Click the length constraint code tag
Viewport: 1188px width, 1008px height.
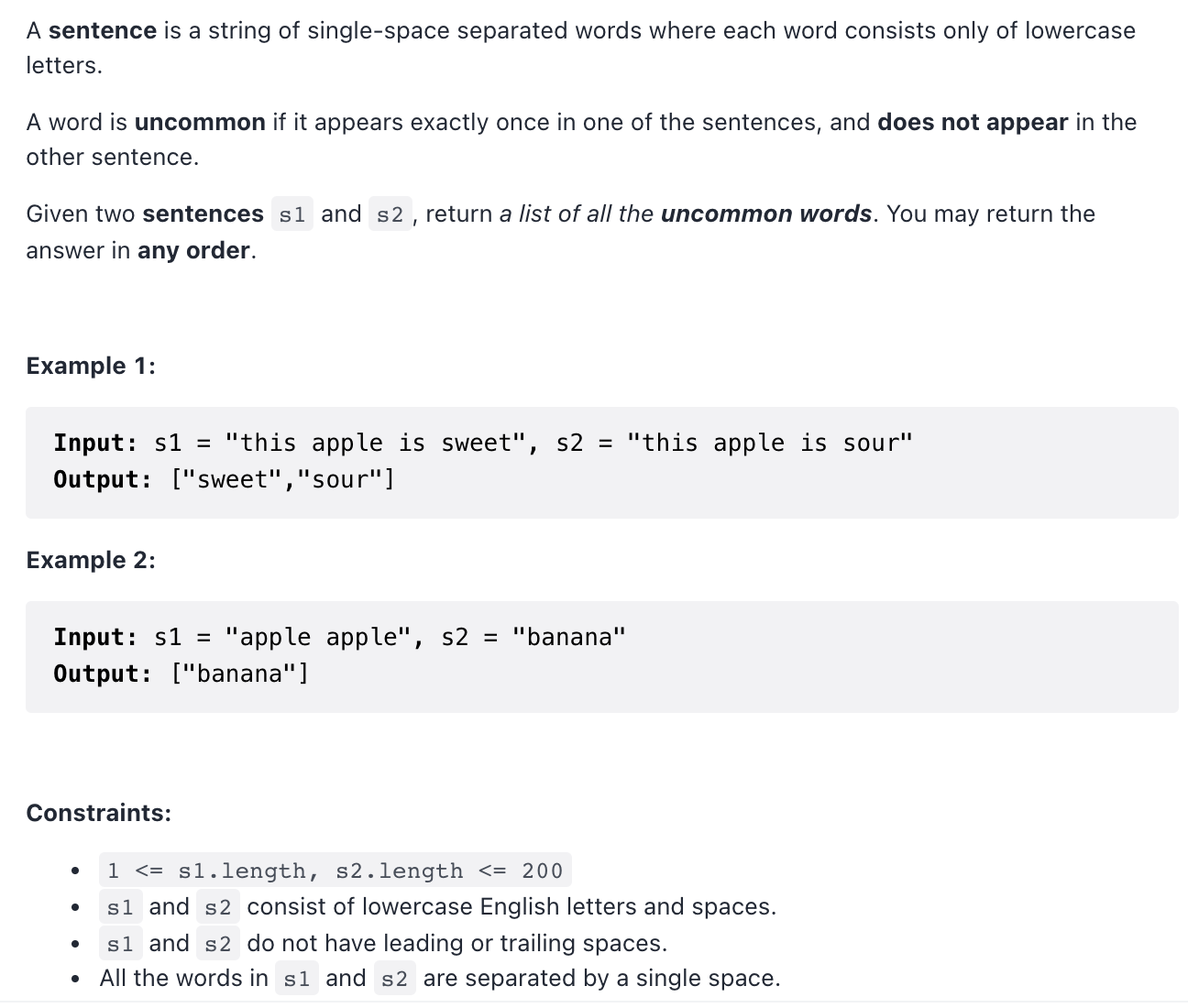334,870
